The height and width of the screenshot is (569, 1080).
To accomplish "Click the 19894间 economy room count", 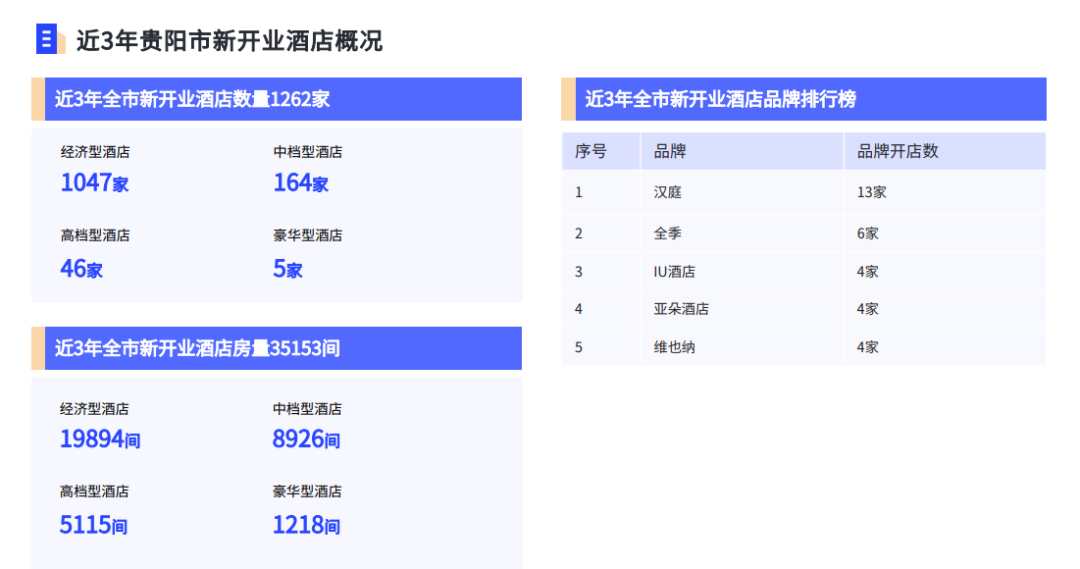I will 100,439.
